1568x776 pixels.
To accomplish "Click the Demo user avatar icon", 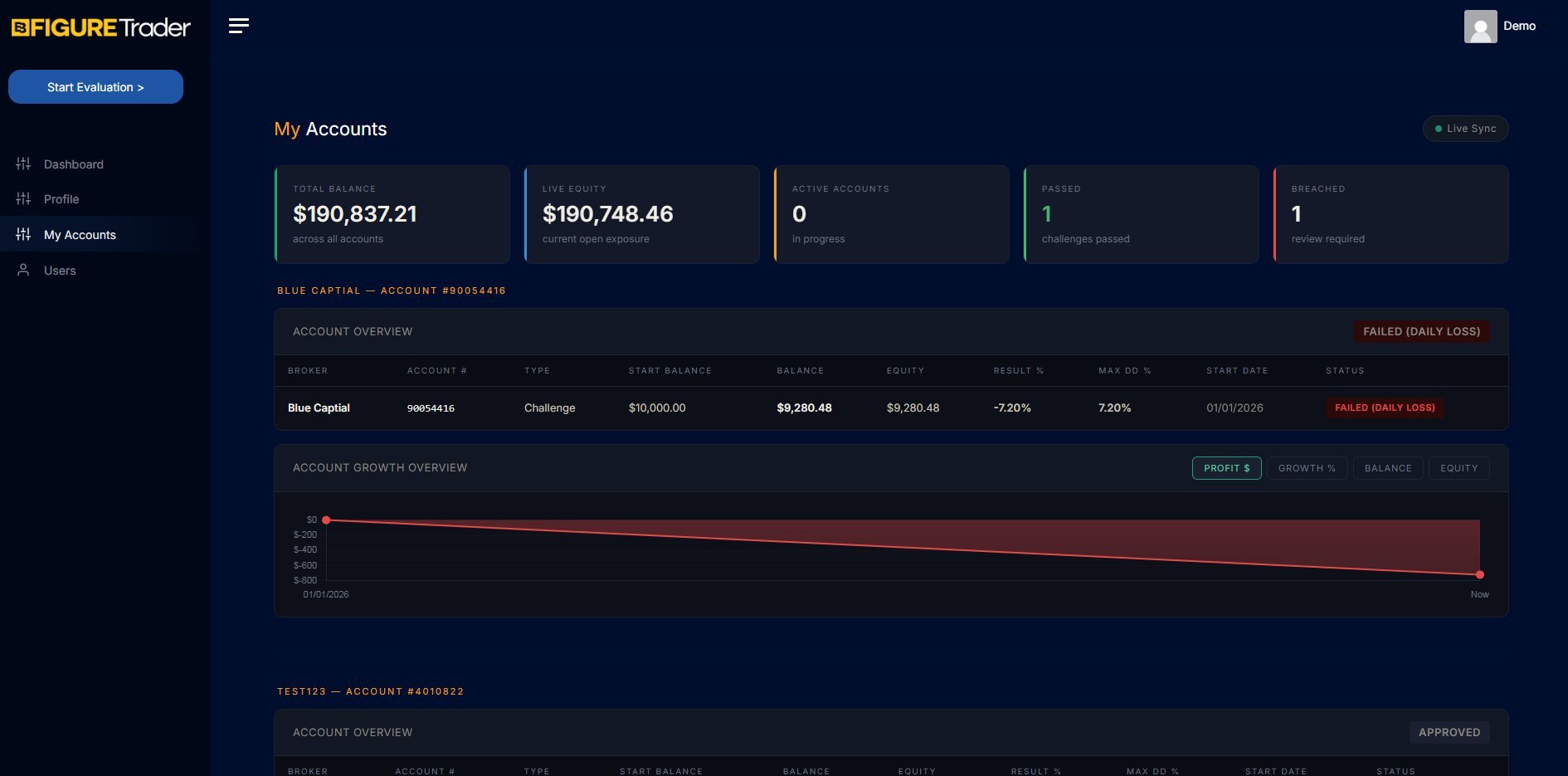I will [x=1482, y=26].
